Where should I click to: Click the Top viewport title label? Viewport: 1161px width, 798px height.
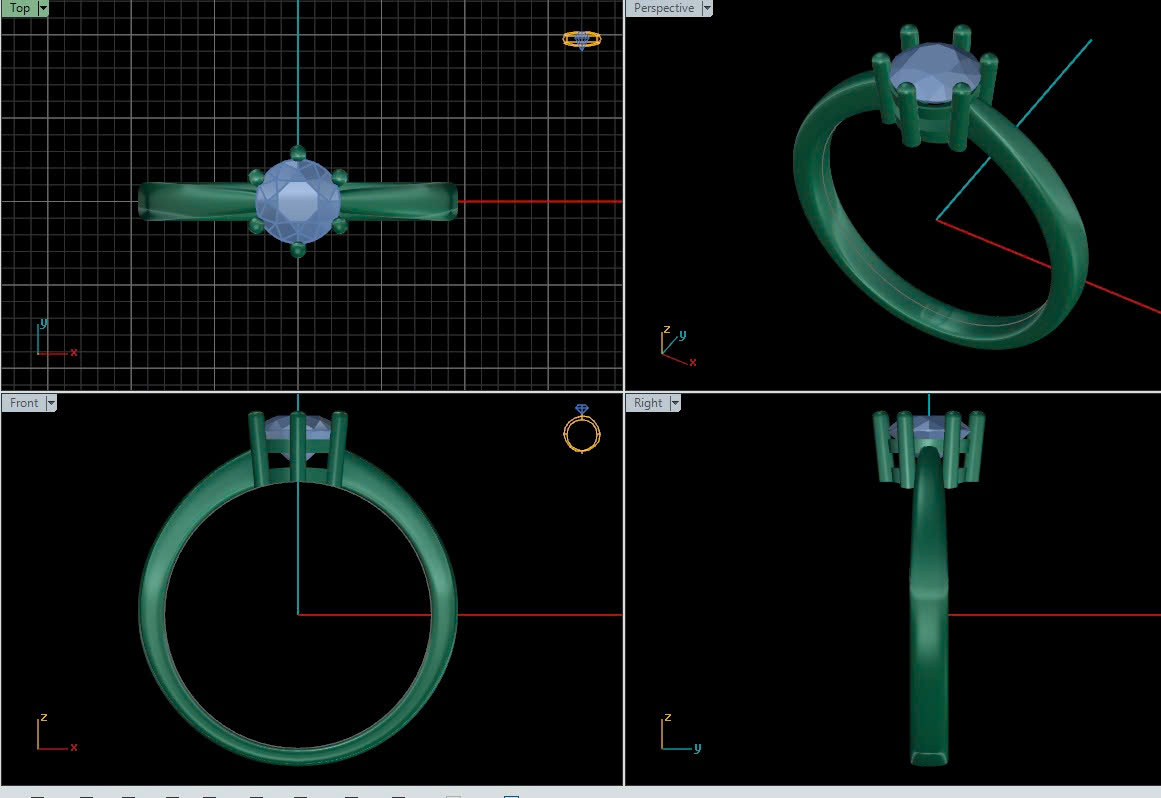coord(20,8)
